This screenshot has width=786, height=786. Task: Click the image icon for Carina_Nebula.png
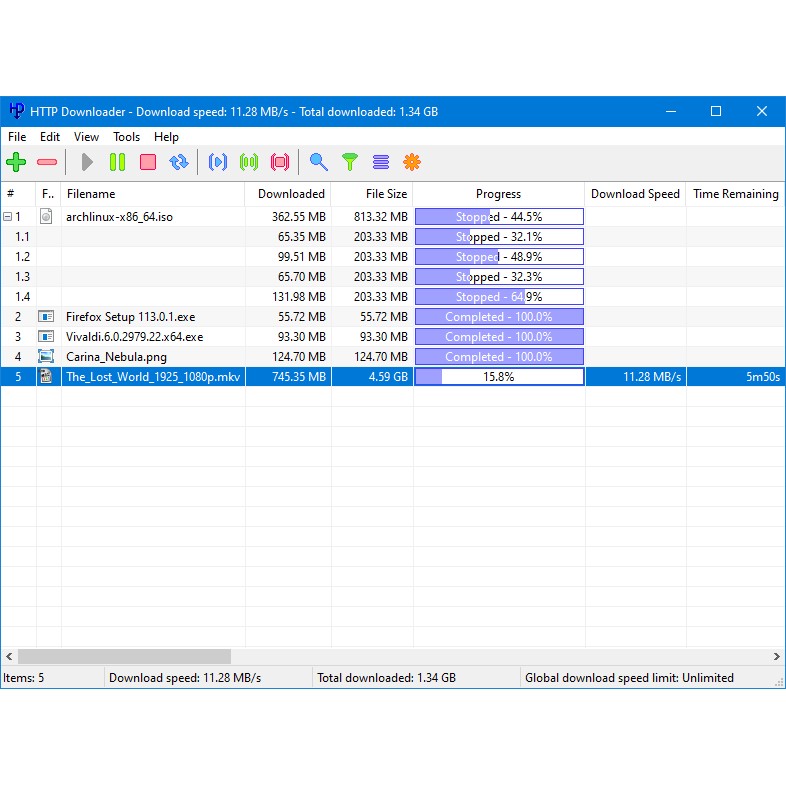point(46,356)
